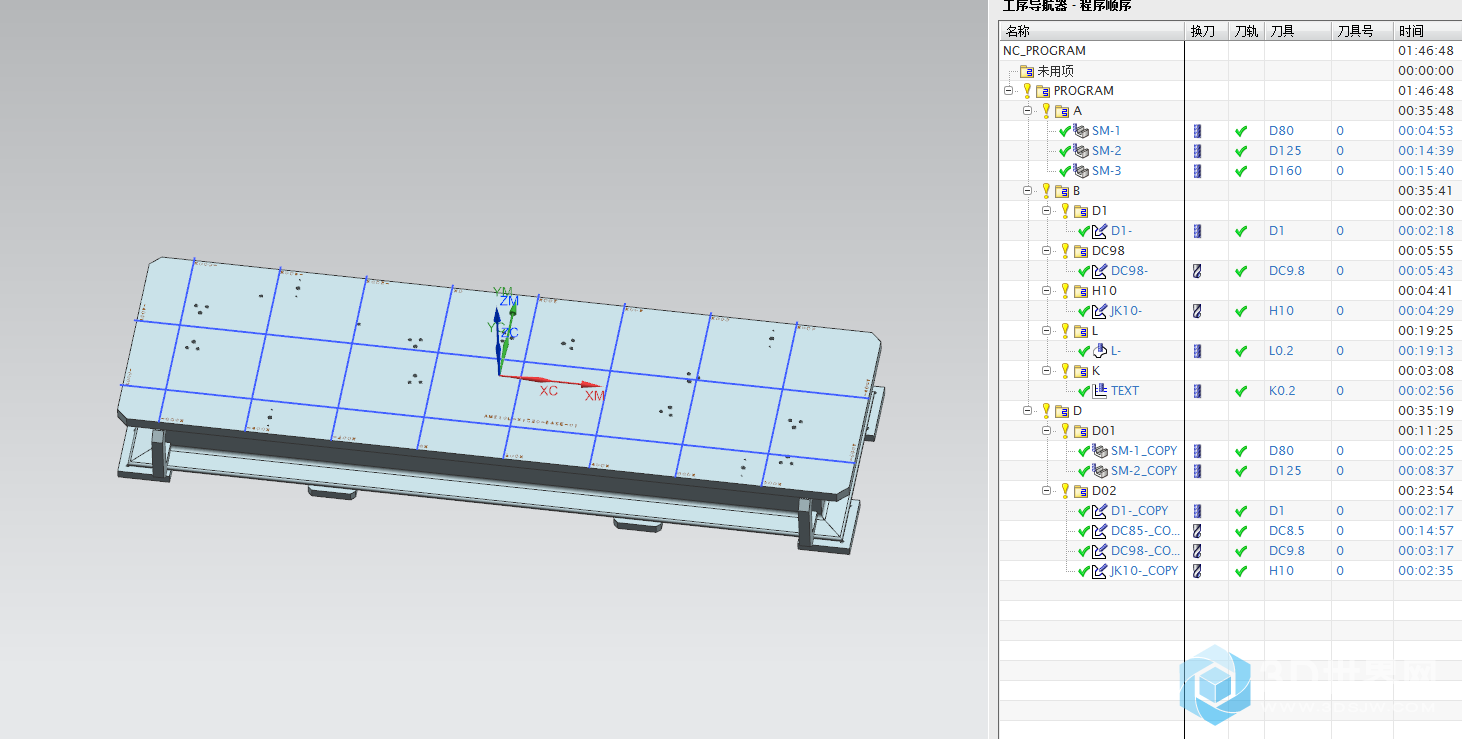Viewport: 1462px width, 739px height.
Task: Click the unused items folder icon
Action: (x=1026, y=71)
